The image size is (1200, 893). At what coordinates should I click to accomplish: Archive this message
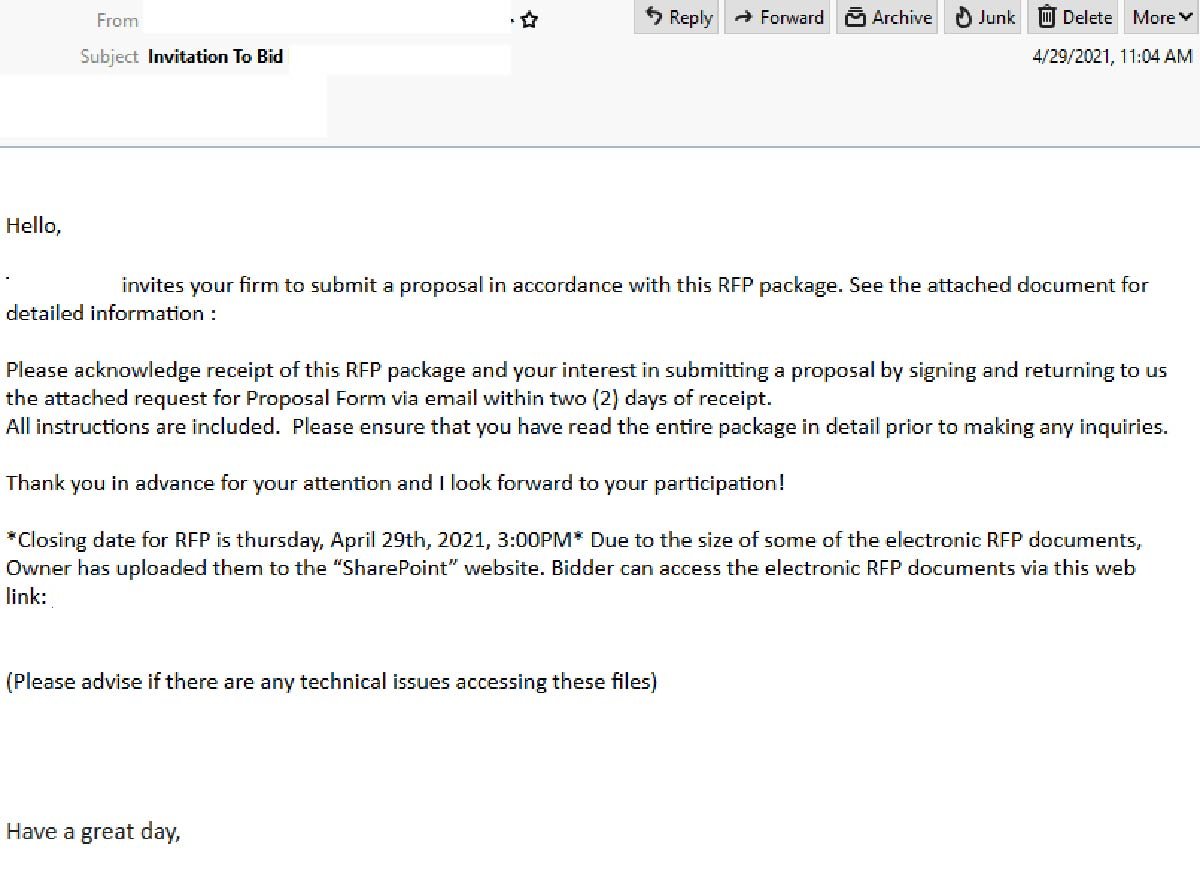point(886,17)
